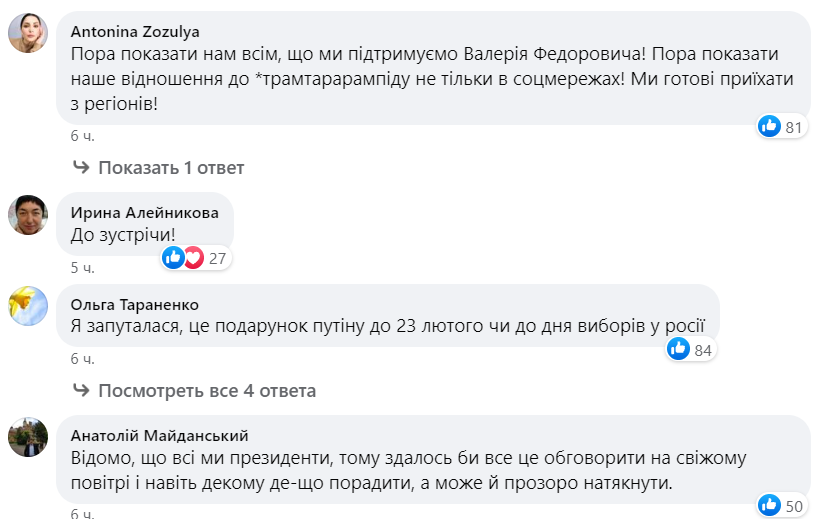Open the Antonina Zozulya name link
This screenshot has height=519, width=831.
tap(135, 30)
